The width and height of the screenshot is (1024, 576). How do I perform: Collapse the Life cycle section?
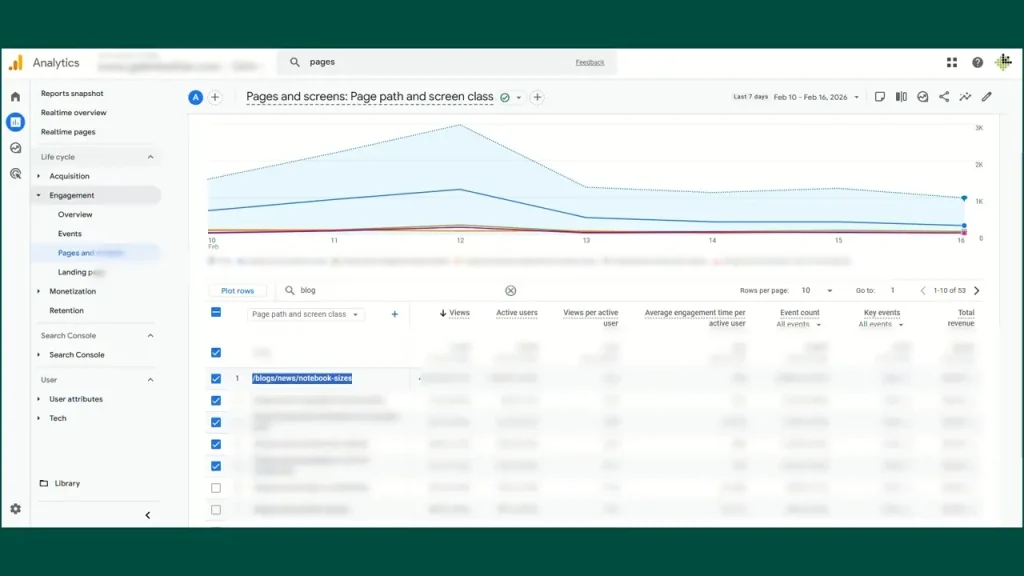[152, 157]
